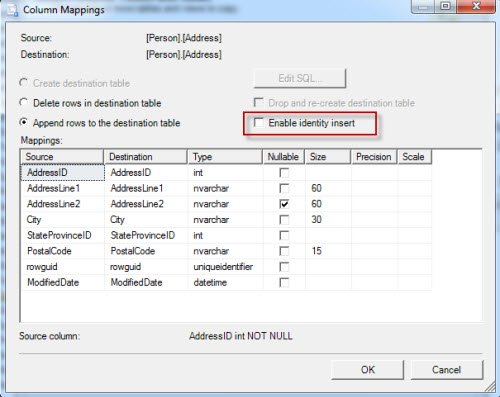The image size is (500, 397).
Task: Select Delete rows in destination table
Action: (x=24, y=103)
